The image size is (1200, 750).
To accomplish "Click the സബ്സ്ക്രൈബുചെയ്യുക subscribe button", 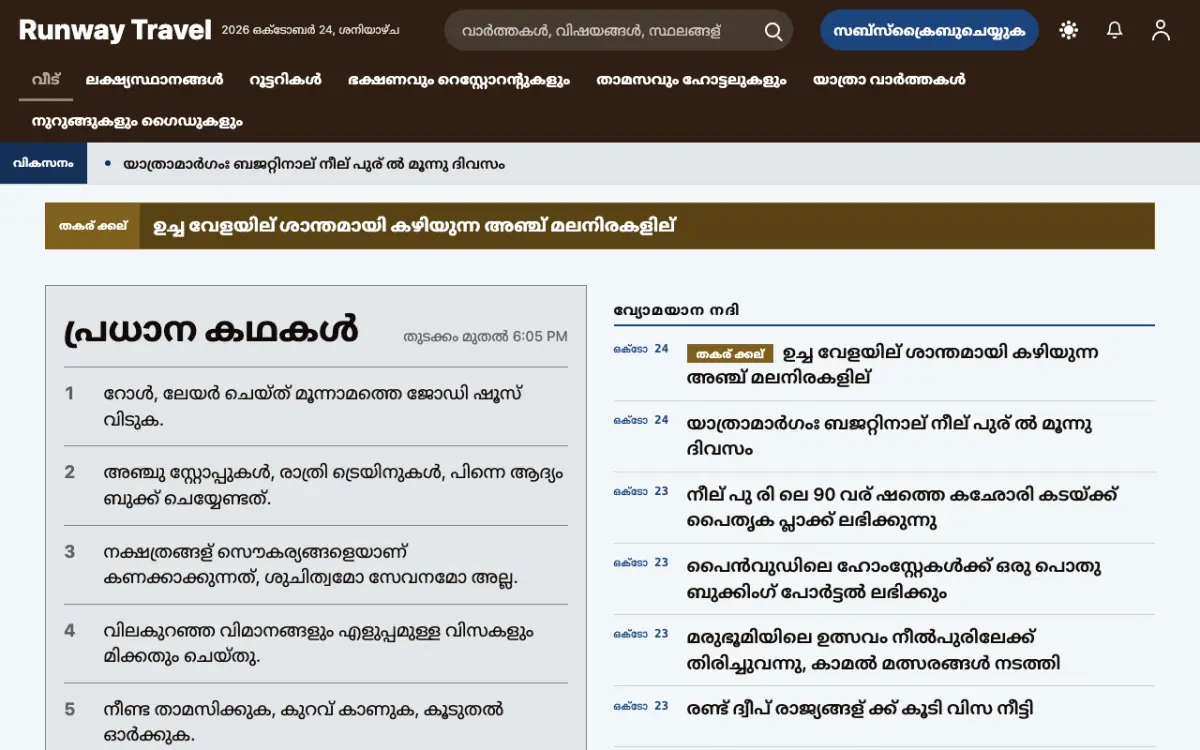I will tap(929, 30).
